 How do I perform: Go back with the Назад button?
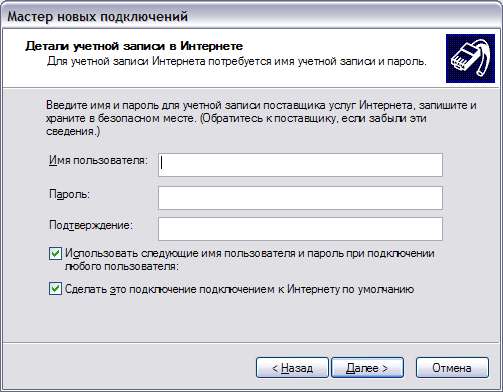pos(292,368)
